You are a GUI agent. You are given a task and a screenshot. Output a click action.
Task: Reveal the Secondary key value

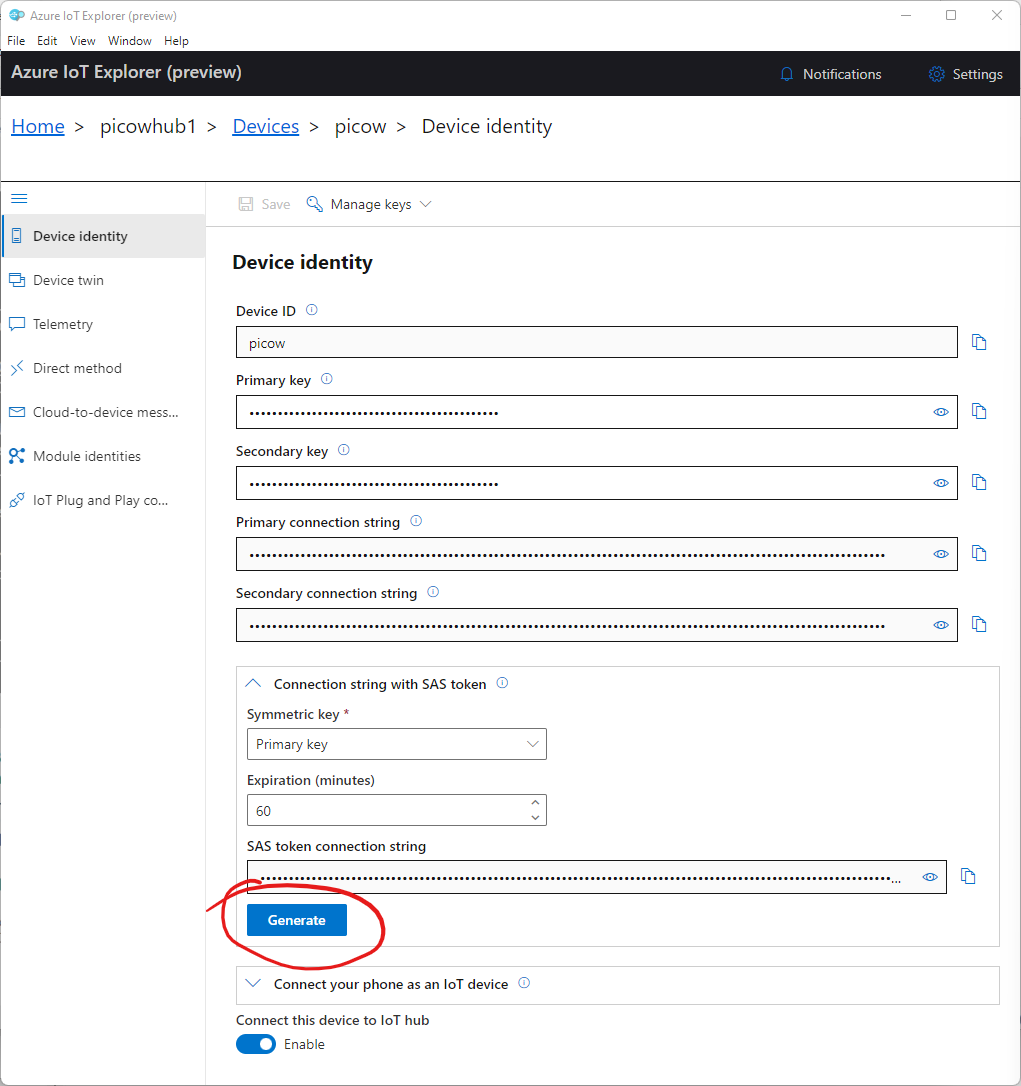click(941, 483)
